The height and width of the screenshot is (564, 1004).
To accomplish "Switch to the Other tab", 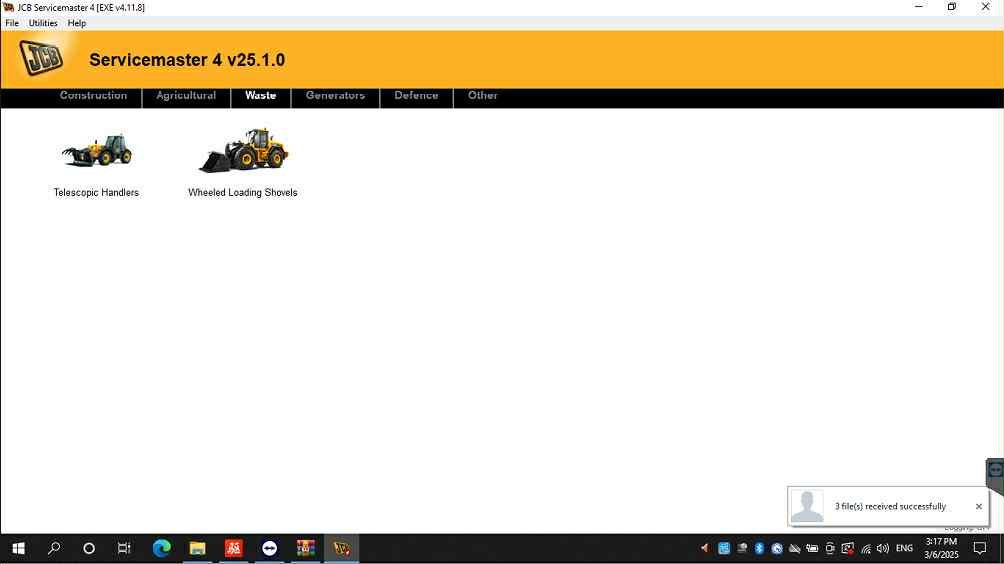I will coord(483,95).
